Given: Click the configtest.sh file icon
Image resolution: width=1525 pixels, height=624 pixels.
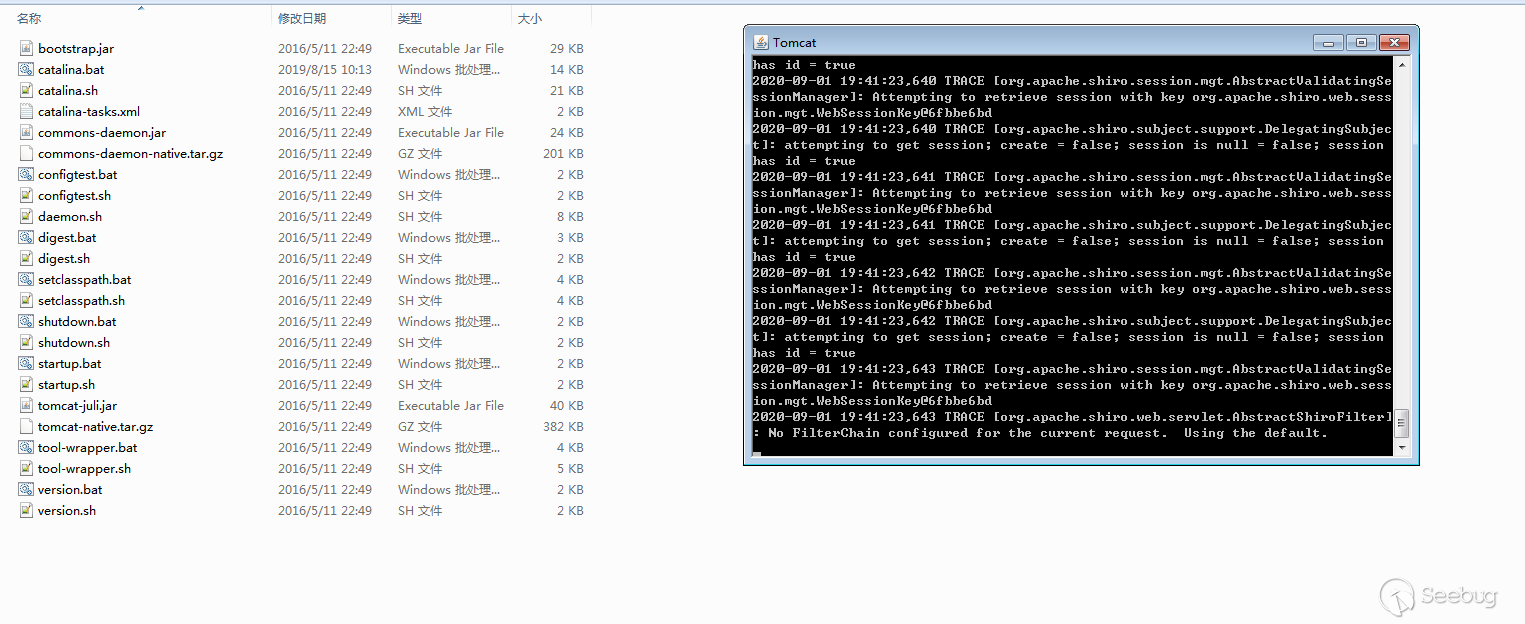Looking at the screenshot, I should pyautogui.click(x=26, y=195).
